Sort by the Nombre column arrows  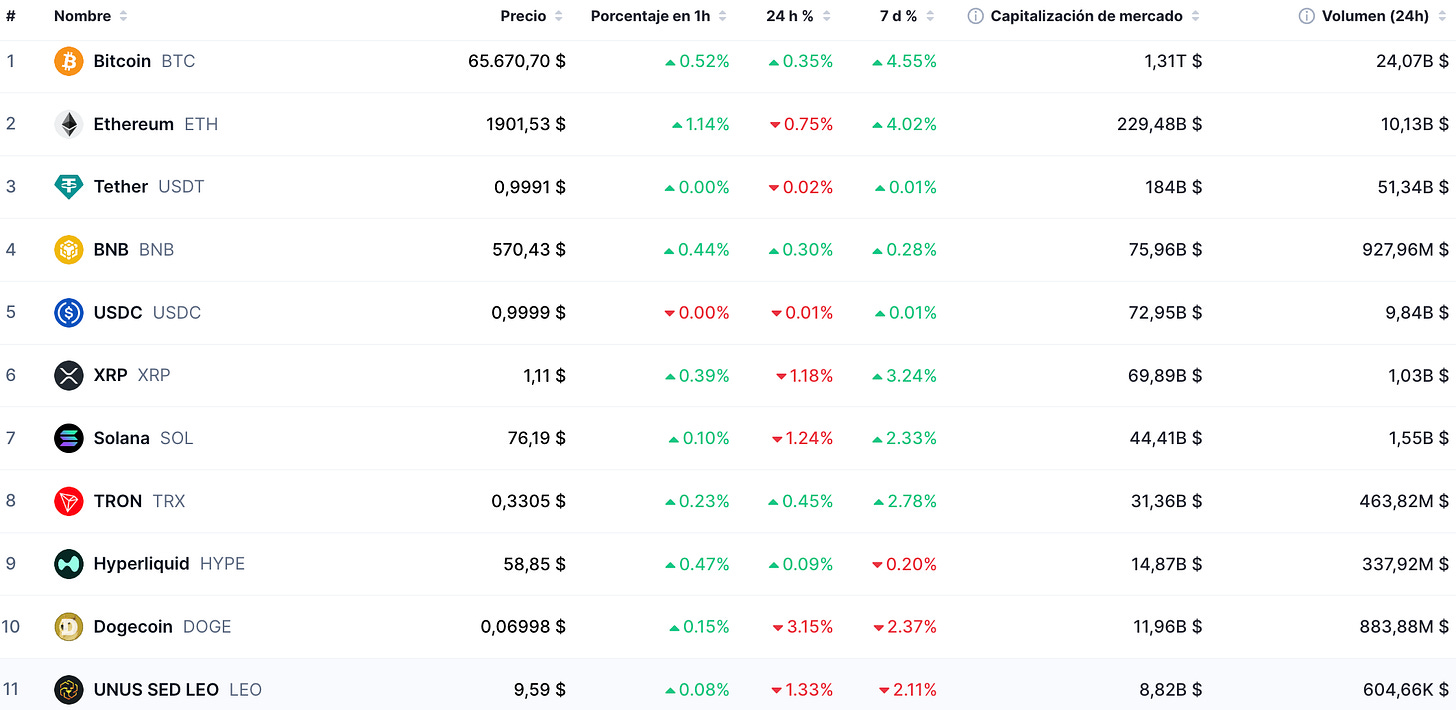click(x=123, y=16)
